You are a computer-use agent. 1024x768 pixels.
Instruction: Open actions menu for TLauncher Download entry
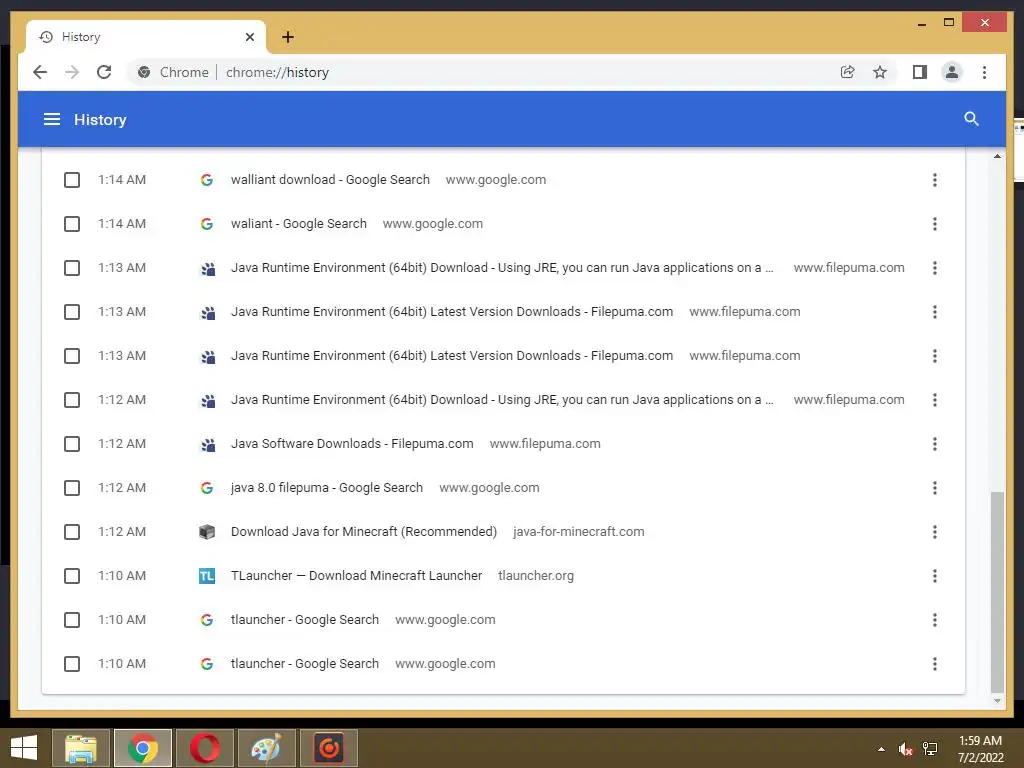935,576
